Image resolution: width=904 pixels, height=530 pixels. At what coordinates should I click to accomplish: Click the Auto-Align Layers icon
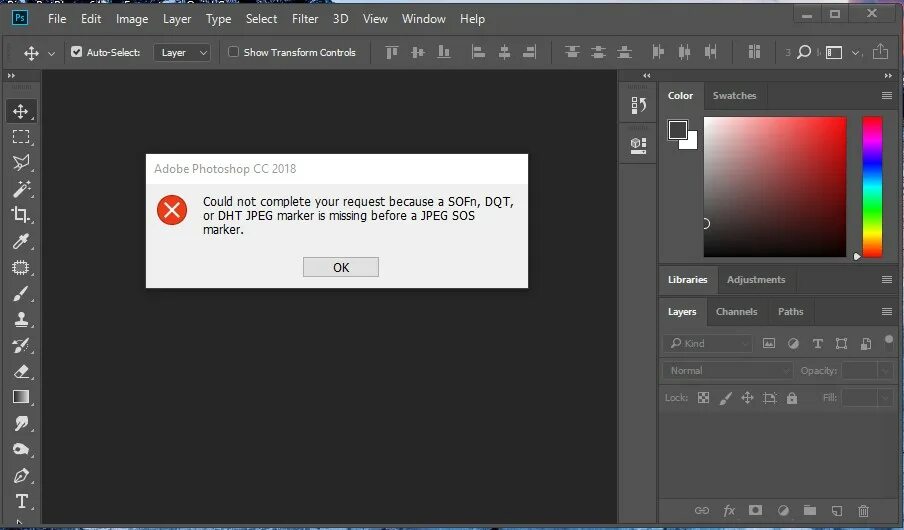click(754, 52)
